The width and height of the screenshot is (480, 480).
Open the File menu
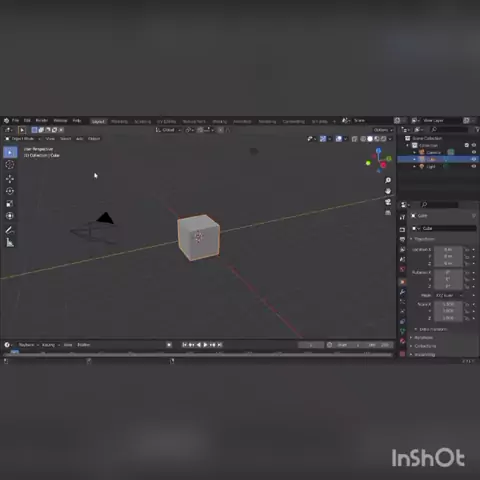[x=15, y=120]
